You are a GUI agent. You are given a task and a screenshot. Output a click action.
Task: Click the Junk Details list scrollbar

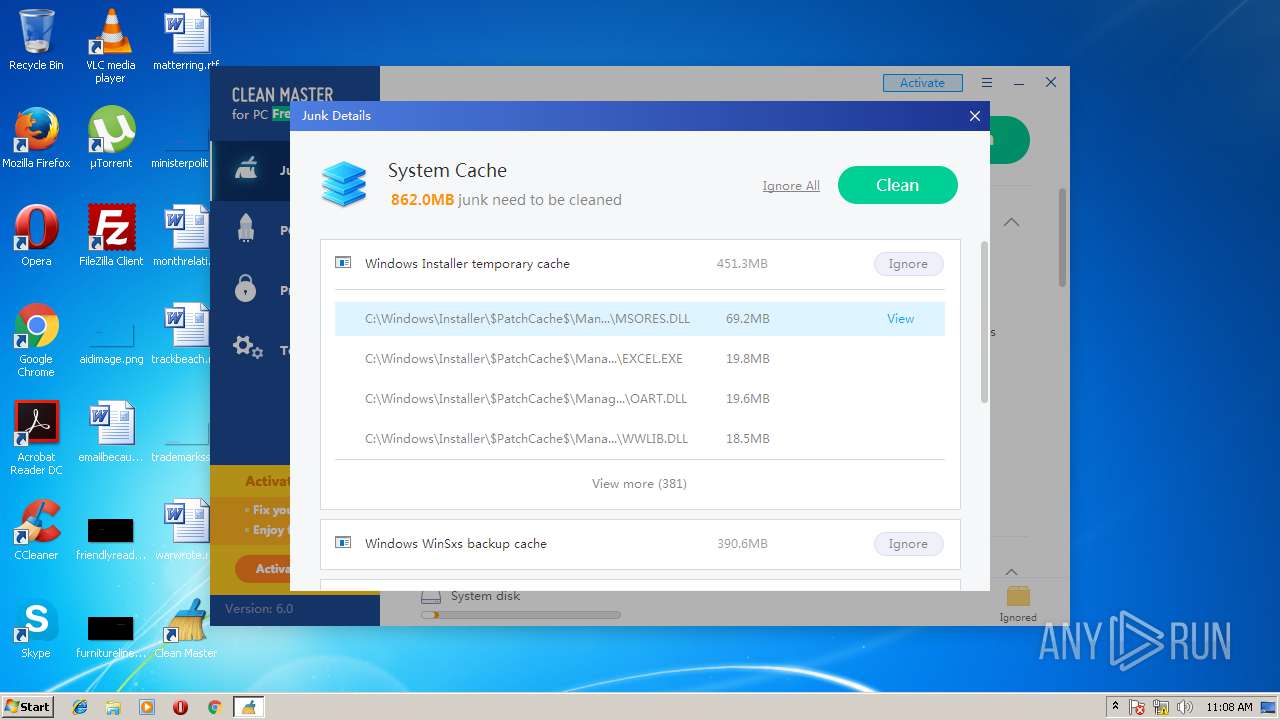(983, 322)
